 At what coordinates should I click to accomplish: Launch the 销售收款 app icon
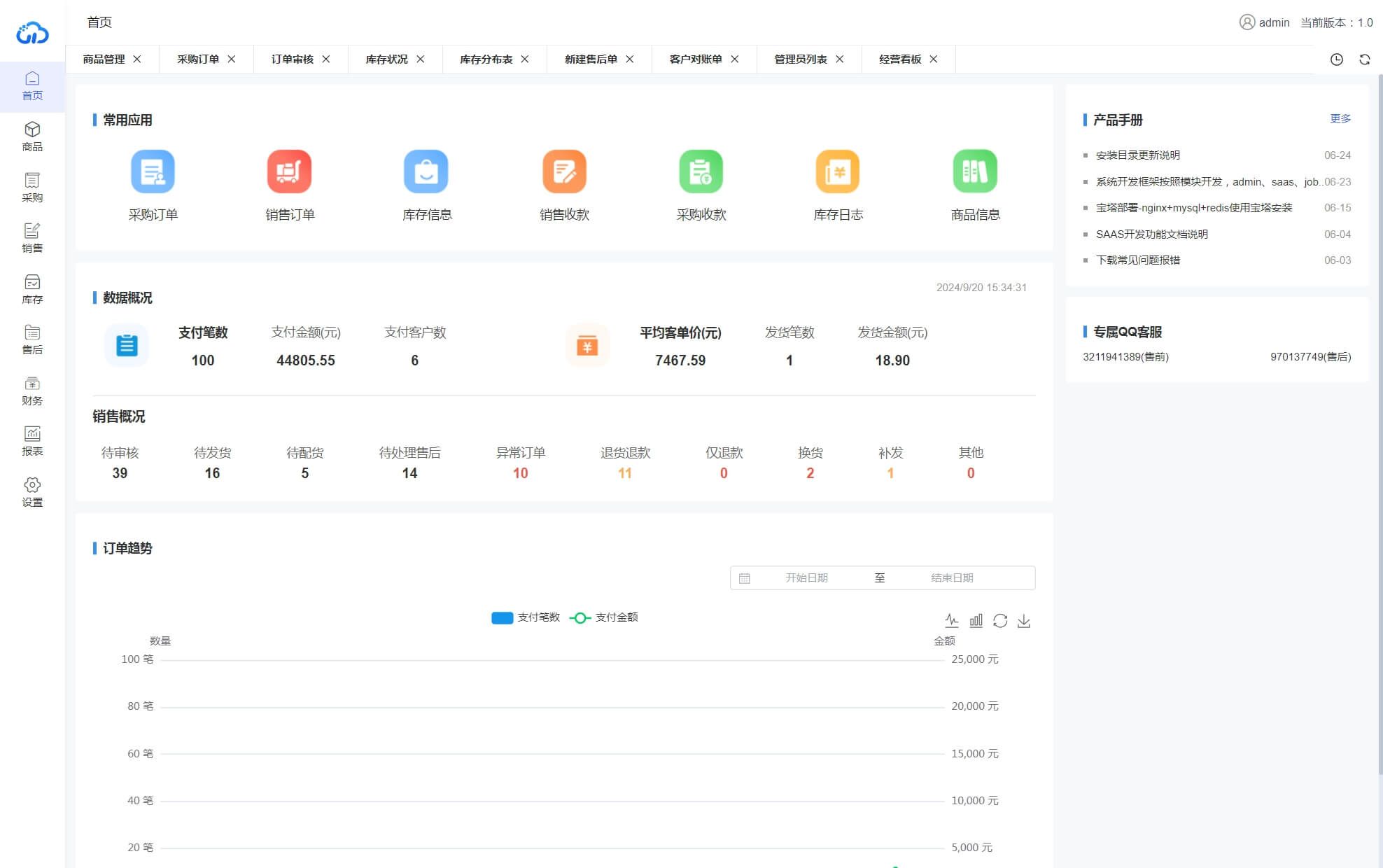(x=564, y=171)
